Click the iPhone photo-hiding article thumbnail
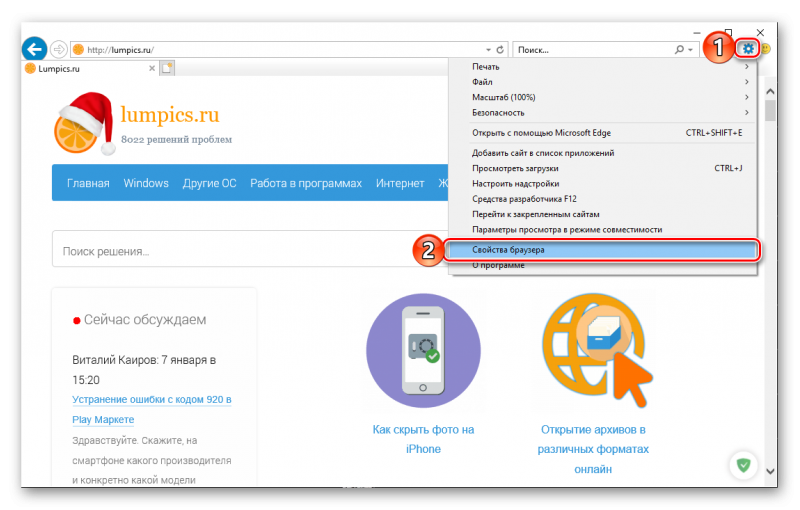The height and width of the screenshot is (510, 800). [x=423, y=351]
